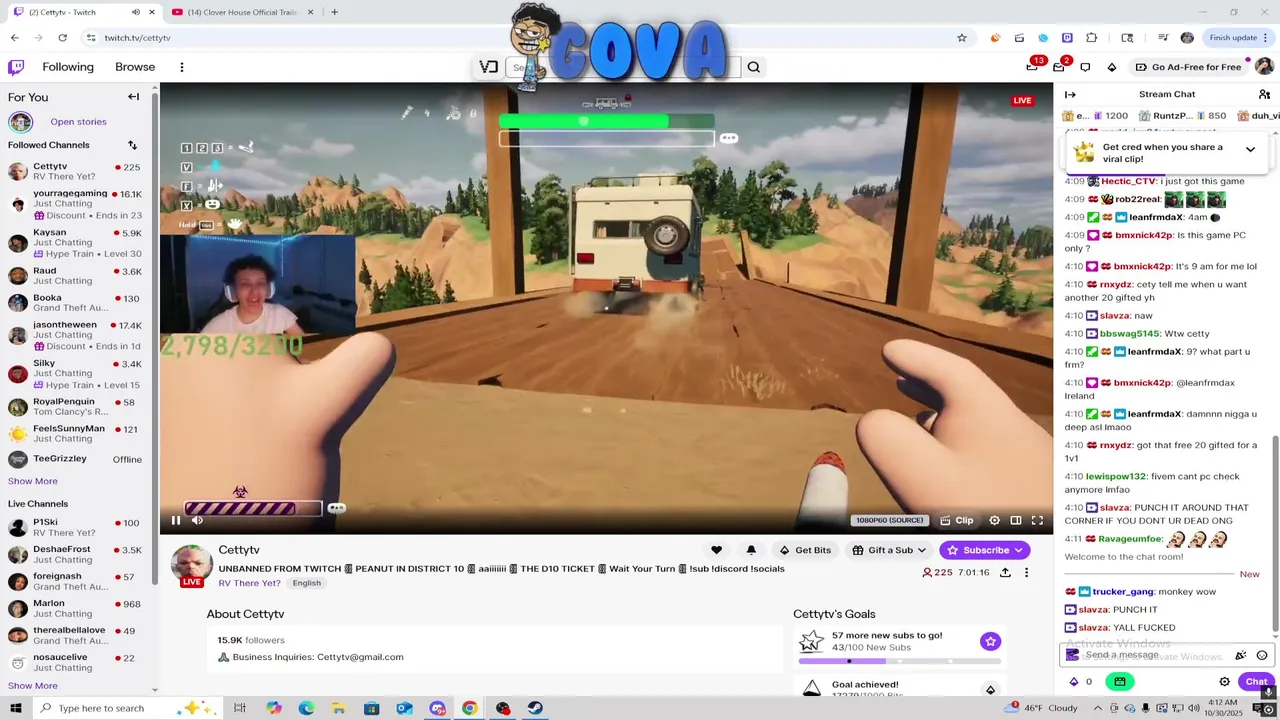
Task: Click the party popper icon in chat input
Action: [x=1241, y=655]
